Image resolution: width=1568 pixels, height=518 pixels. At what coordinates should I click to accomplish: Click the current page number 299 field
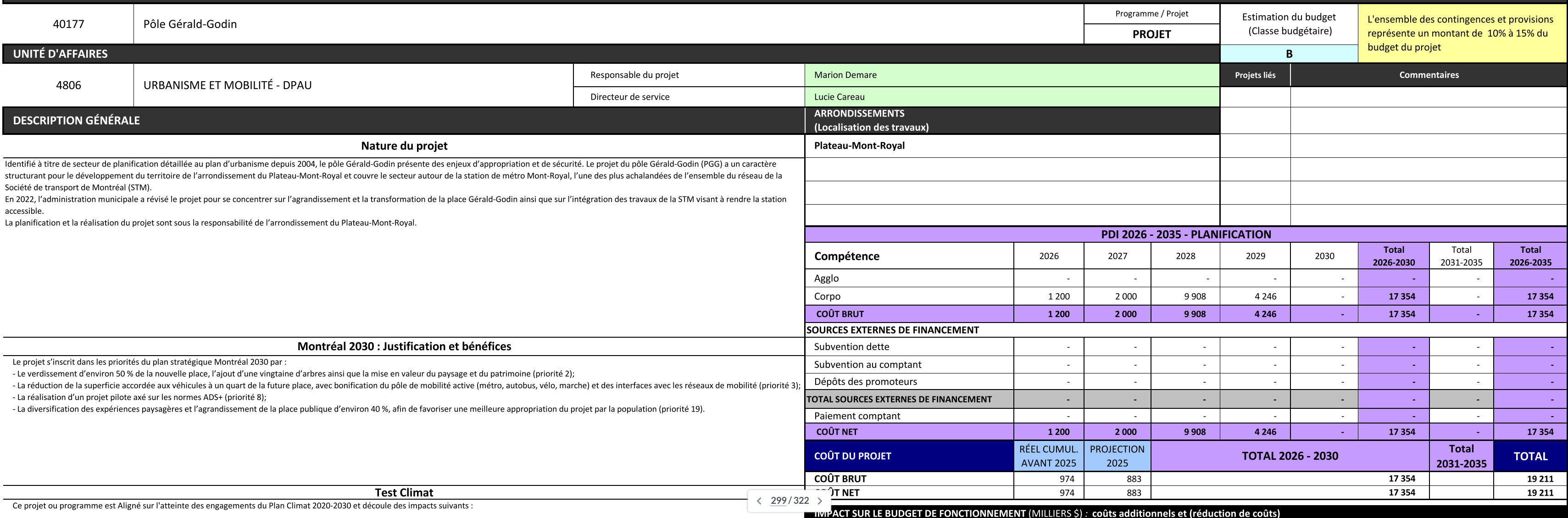point(778,501)
